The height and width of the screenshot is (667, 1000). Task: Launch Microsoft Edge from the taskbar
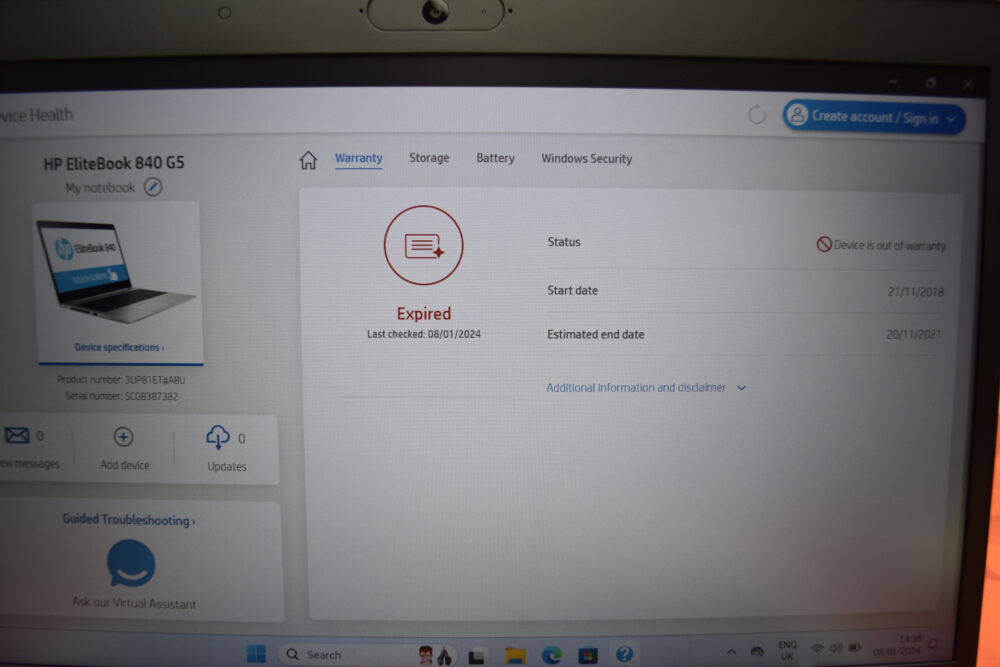552,655
